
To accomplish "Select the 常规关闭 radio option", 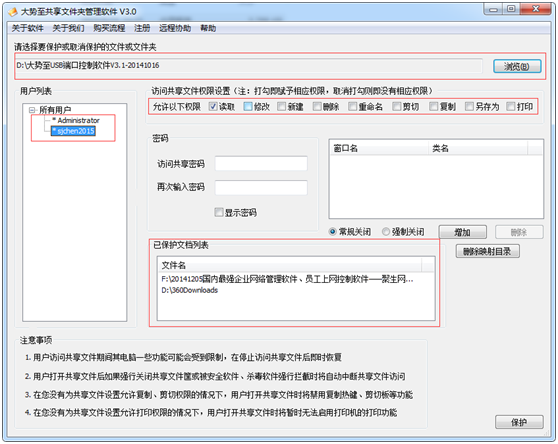I will click(x=333, y=232).
